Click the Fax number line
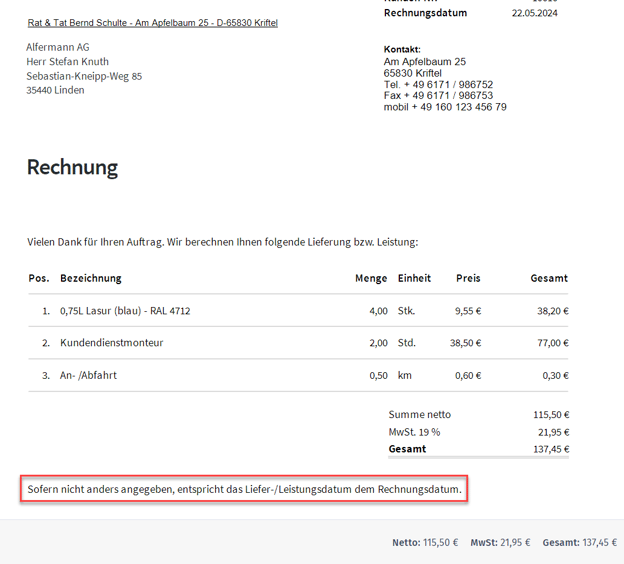The image size is (624, 564). pos(438,96)
